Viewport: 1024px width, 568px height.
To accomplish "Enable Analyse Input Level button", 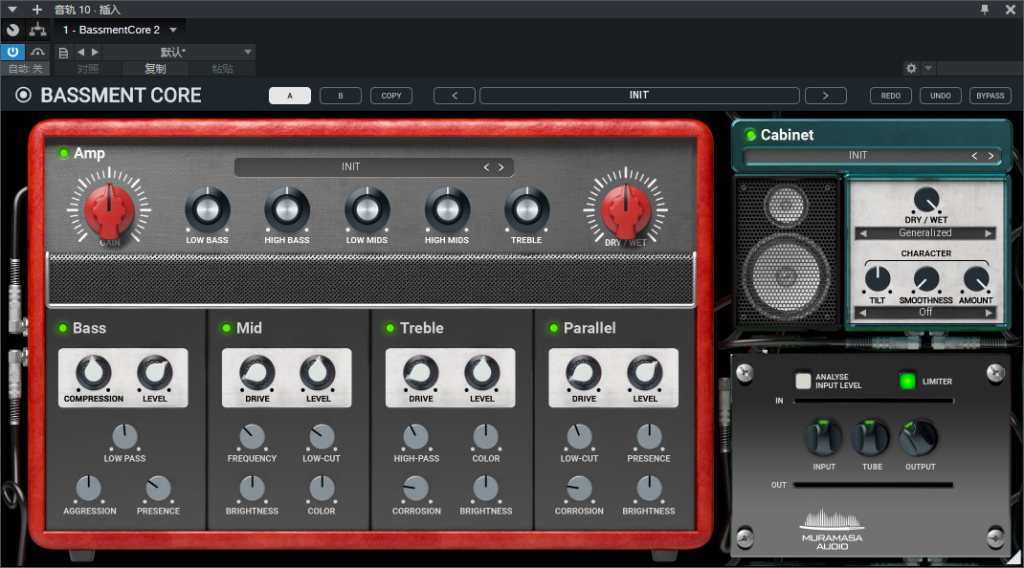I will click(803, 381).
